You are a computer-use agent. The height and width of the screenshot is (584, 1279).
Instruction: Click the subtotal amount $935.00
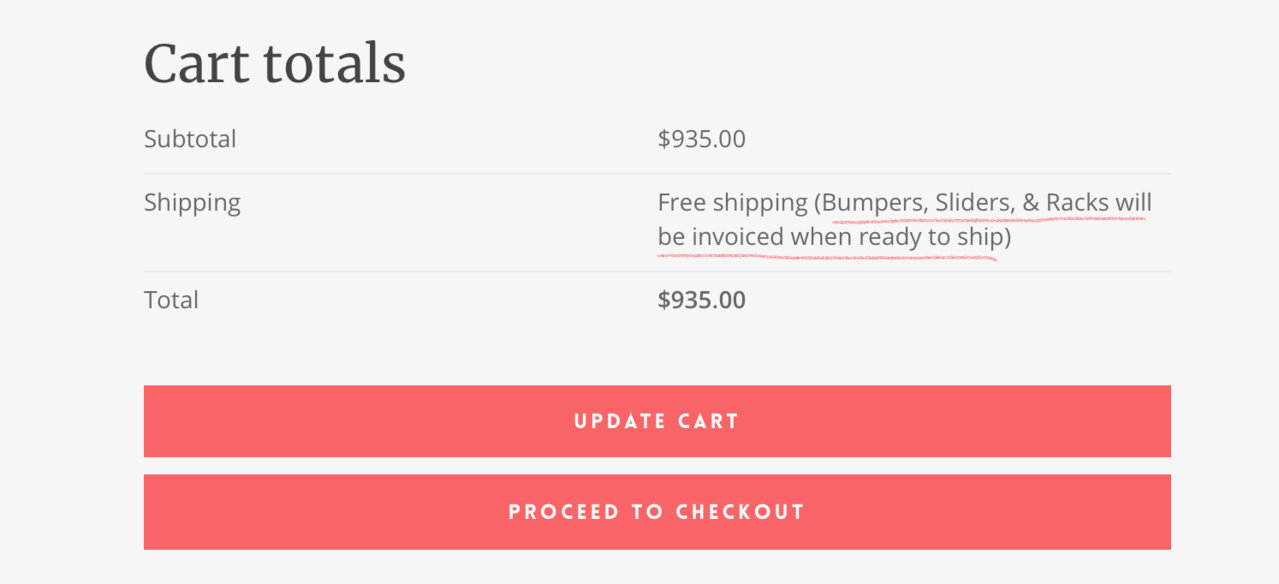pyautogui.click(x=702, y=139)
